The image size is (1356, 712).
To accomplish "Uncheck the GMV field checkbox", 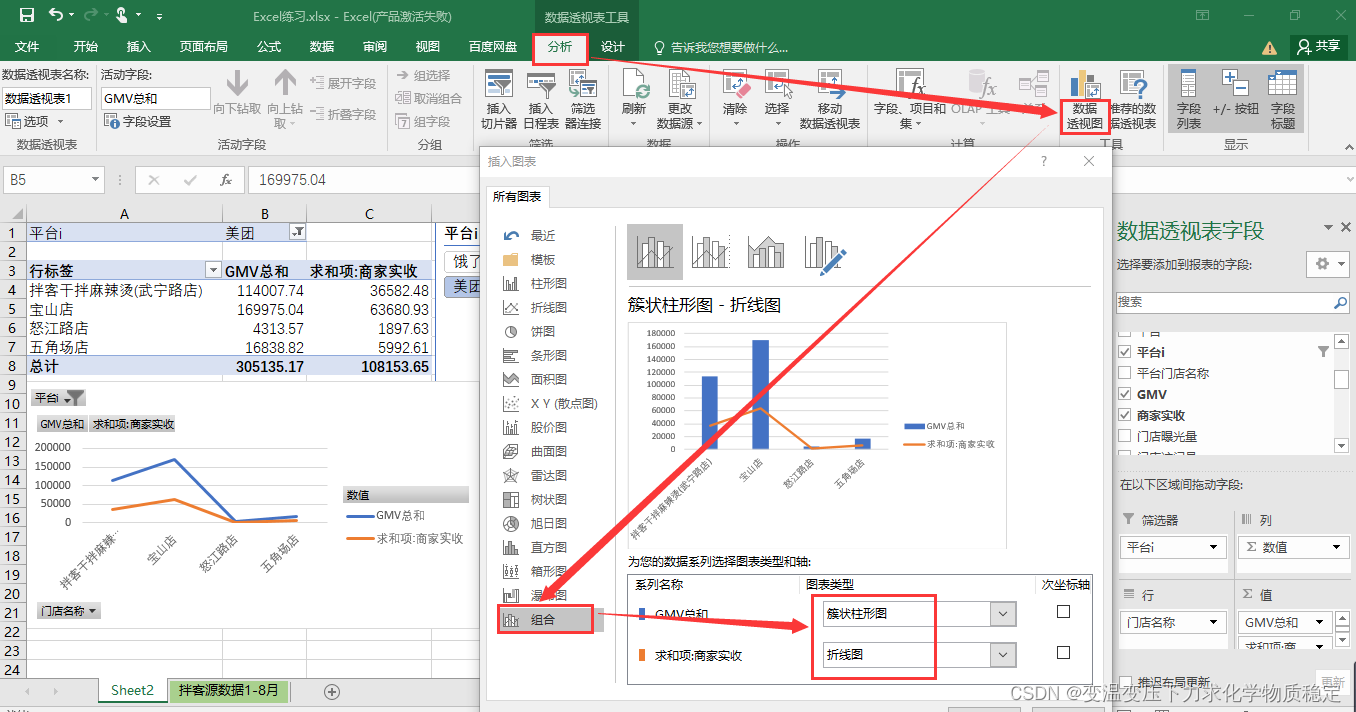I will (x=1125, y=394).
